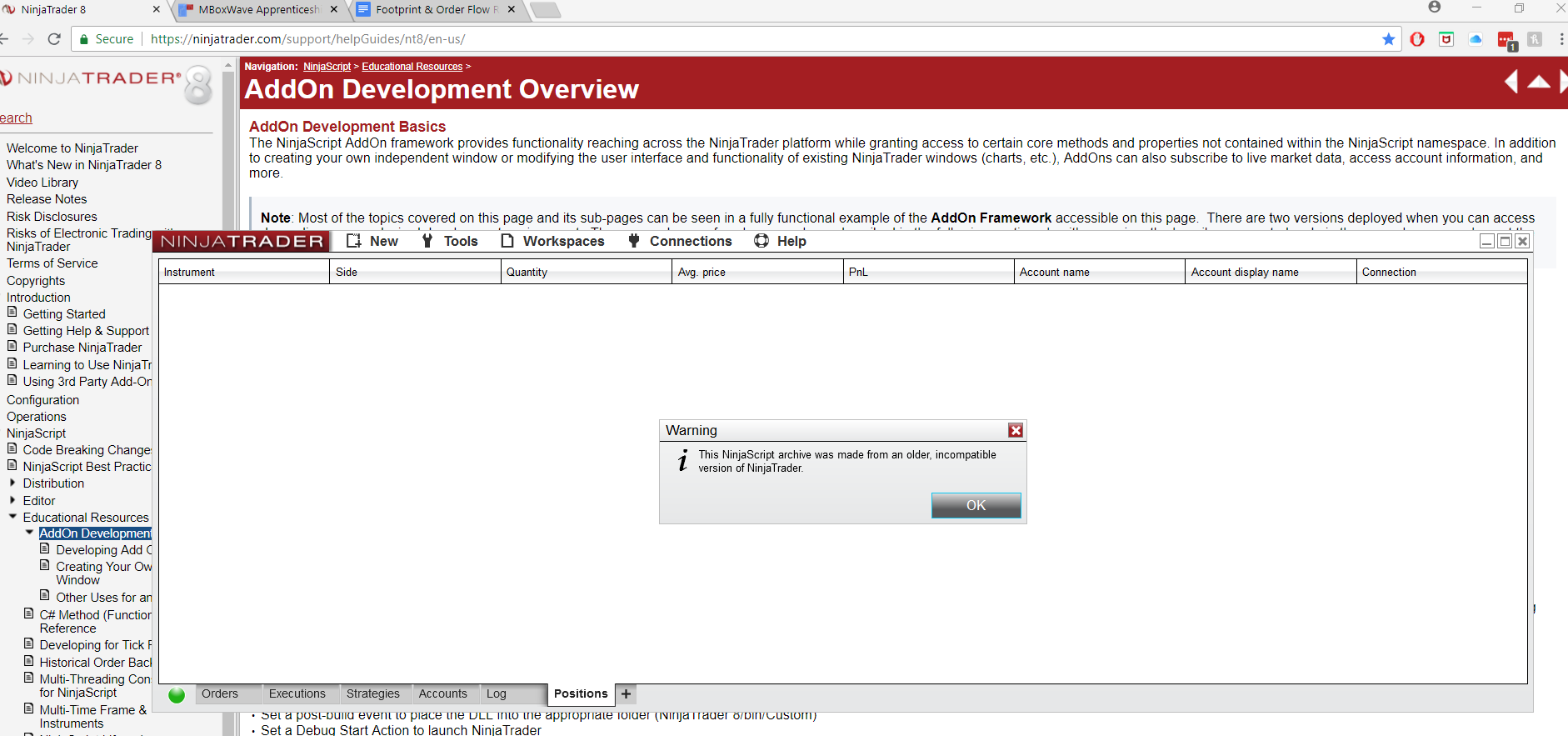Add a new tab with the plus icon
This screenshot has width=1568, height=736.
[x=627, y=693]
